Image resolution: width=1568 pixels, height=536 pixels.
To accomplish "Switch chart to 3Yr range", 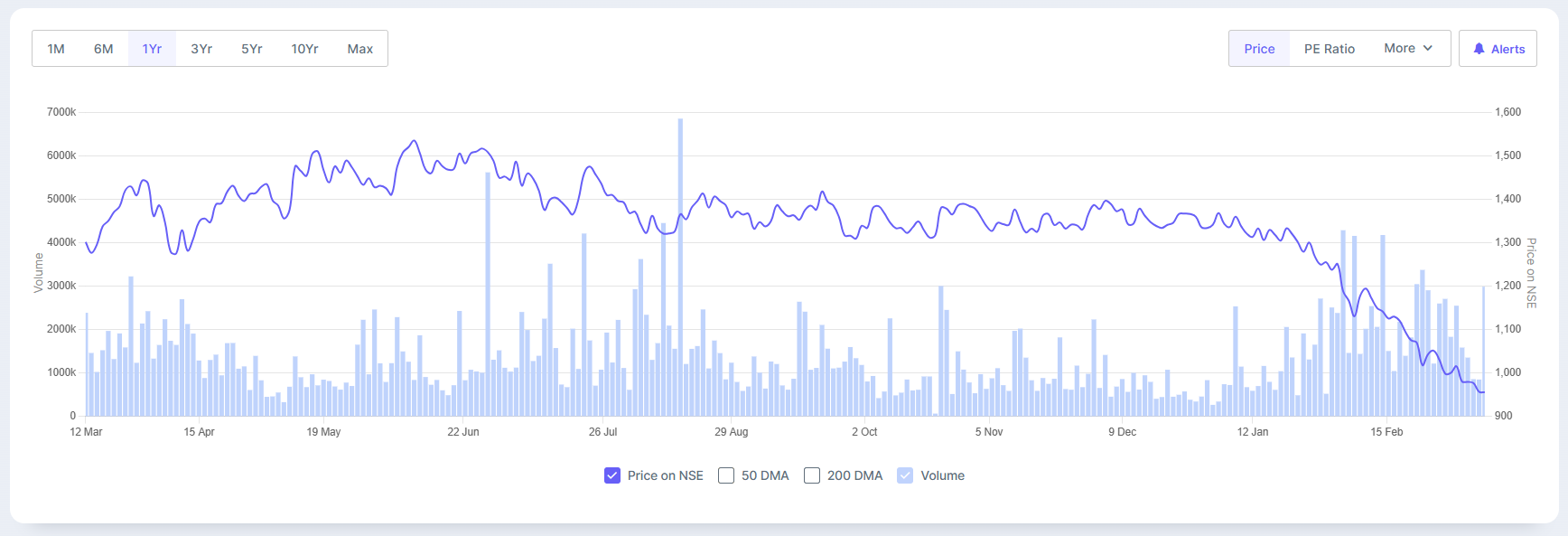I will (201, 49).
